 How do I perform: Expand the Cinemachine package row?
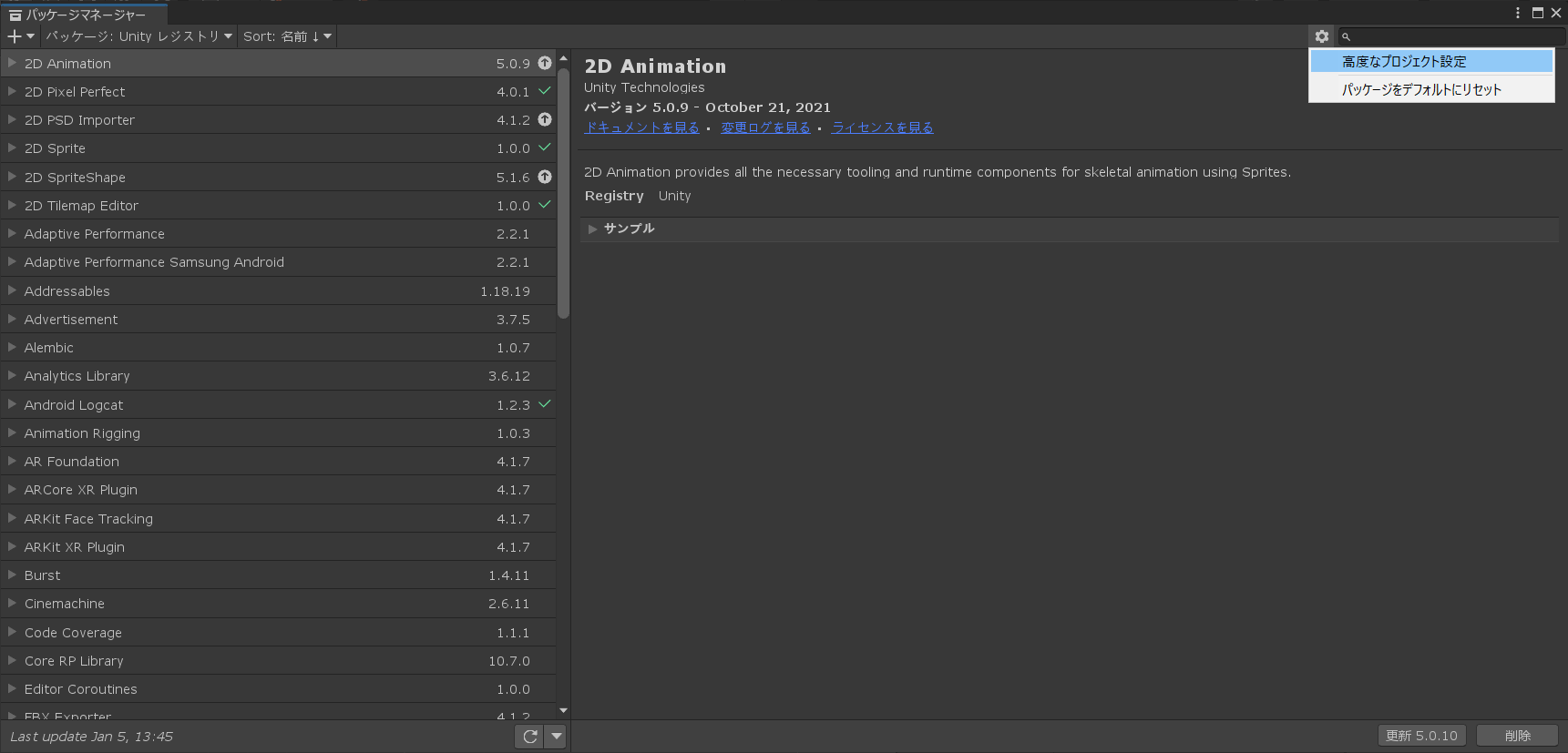pyautogui.click(x=12, y=603)
